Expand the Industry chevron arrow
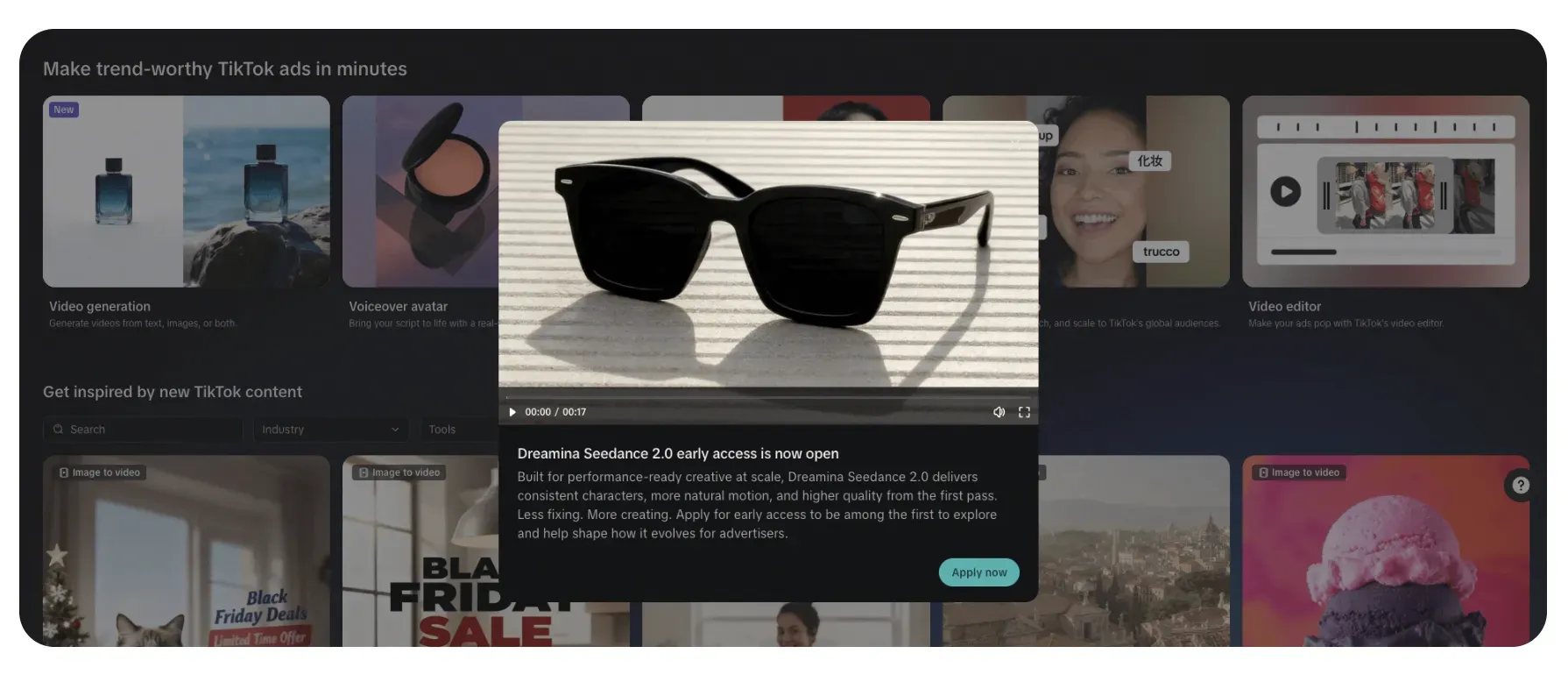Screen dimensions: 1568x682 tap(395, 430)
